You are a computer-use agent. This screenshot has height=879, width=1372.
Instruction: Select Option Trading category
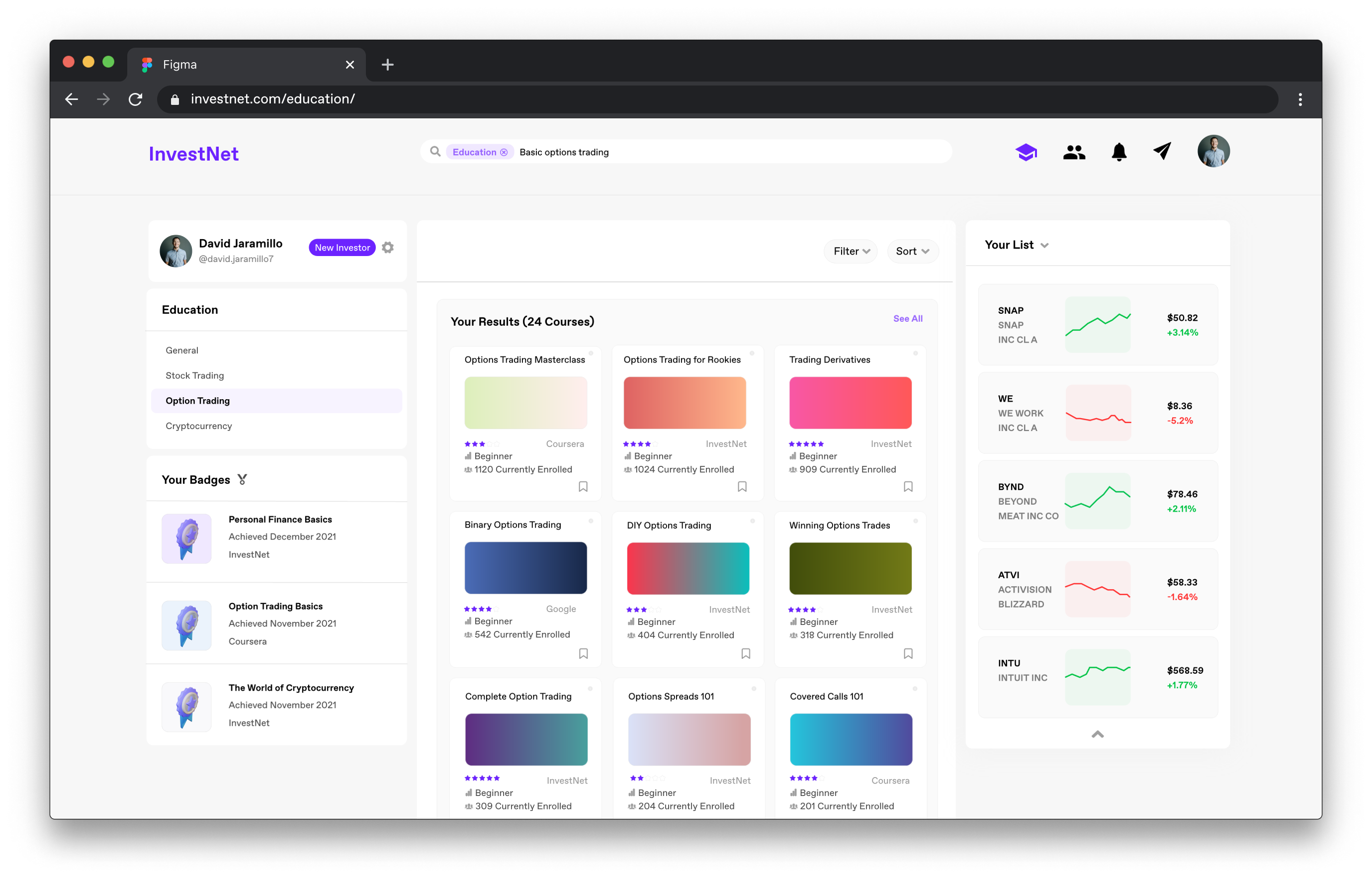276,401
